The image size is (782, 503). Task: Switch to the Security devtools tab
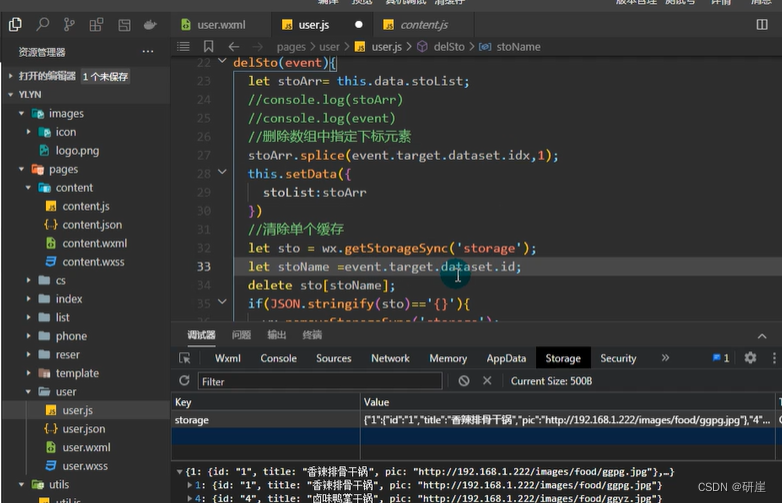(618, 358)
